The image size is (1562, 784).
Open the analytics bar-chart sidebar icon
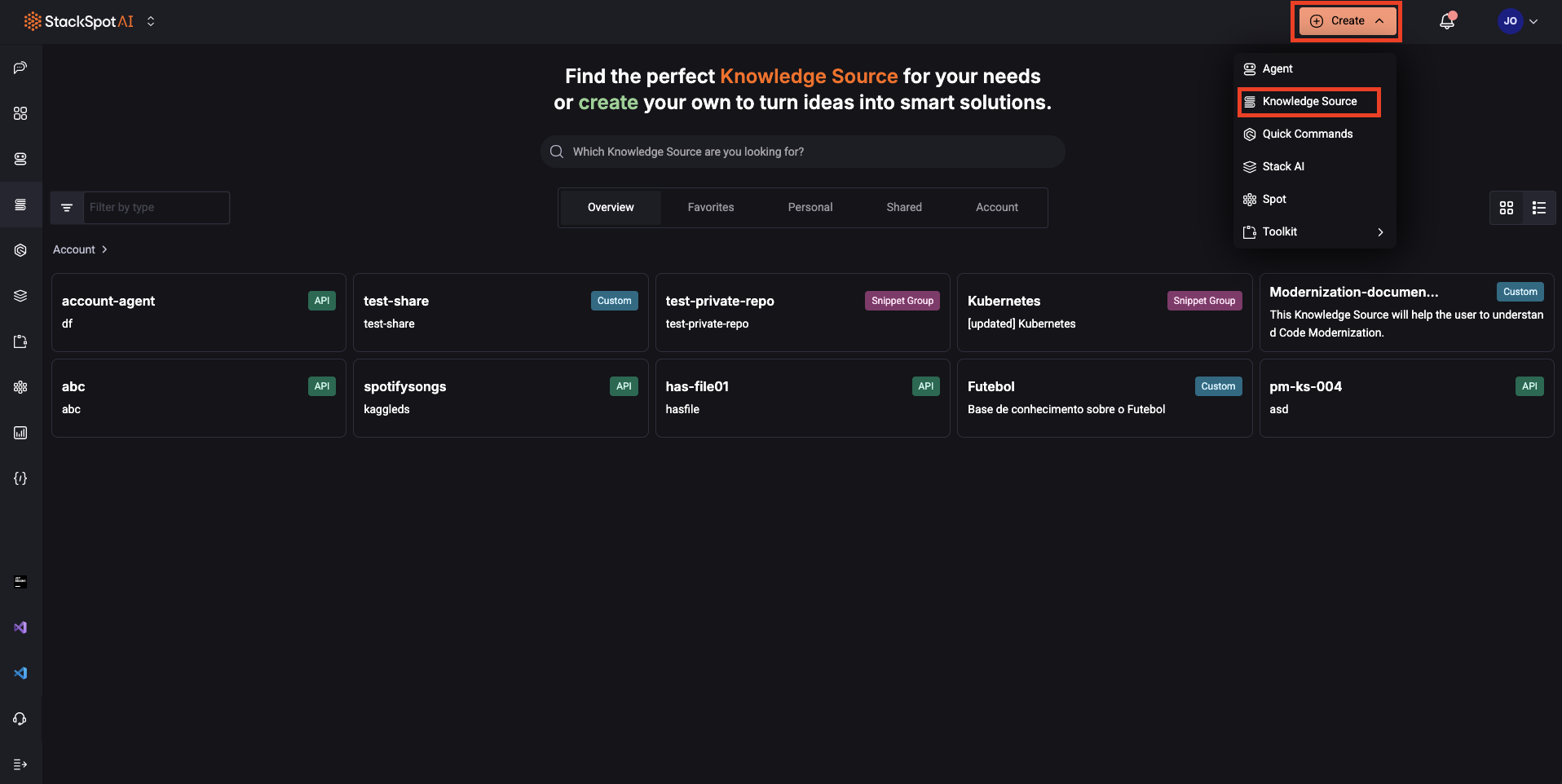click(20, 433)
